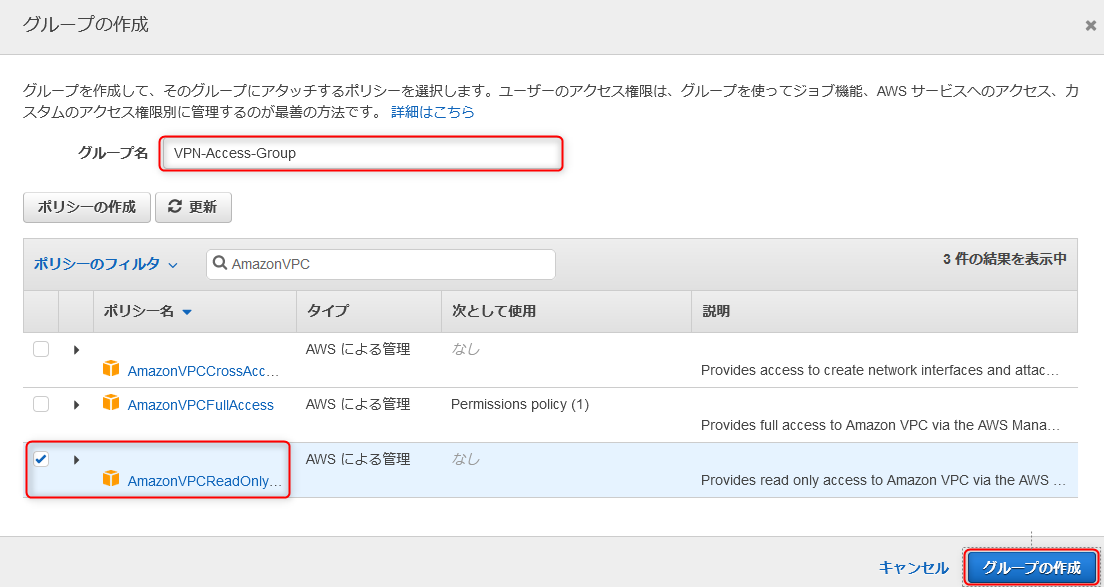Open the AmazonVPCReadOnly… policy link
This screenshot has height=587, width=1104.
204,481
